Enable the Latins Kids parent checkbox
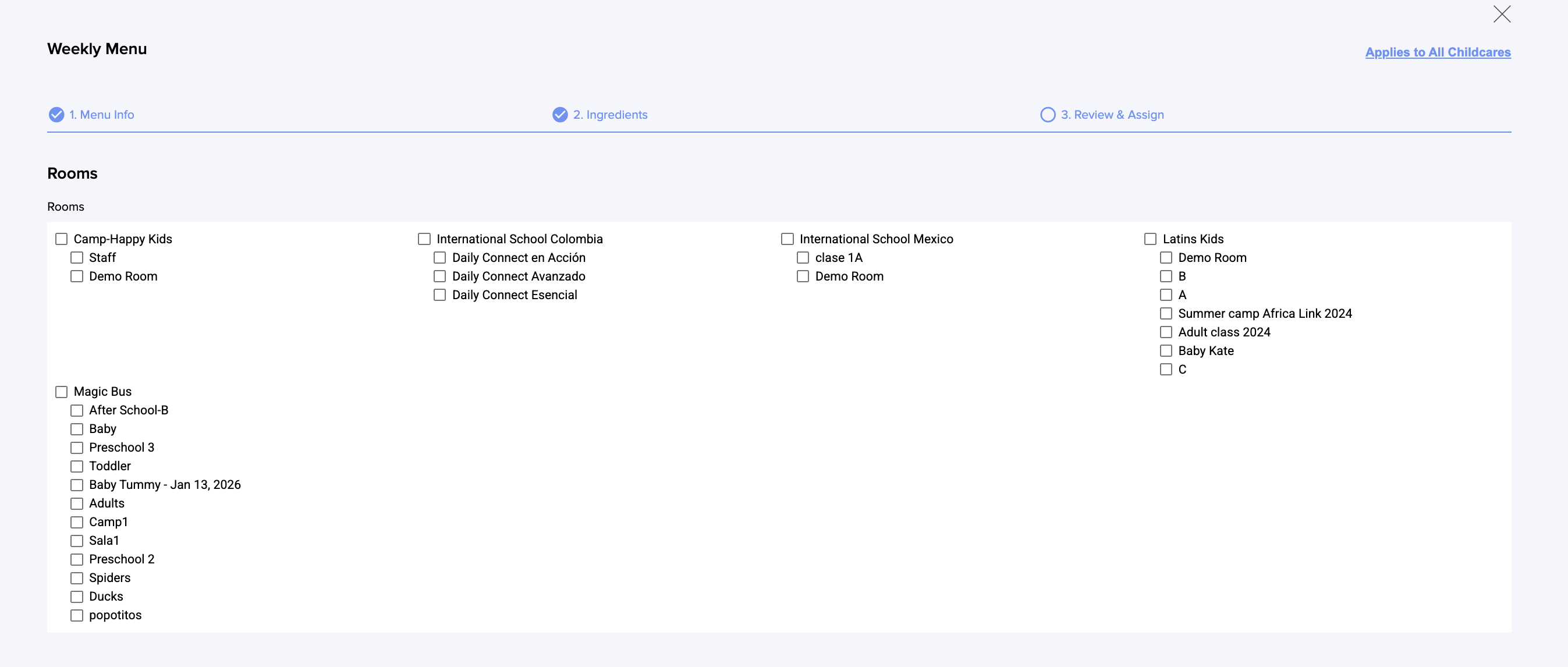The height and width of the screenshot is (667, 1568). pos(1150,239)
